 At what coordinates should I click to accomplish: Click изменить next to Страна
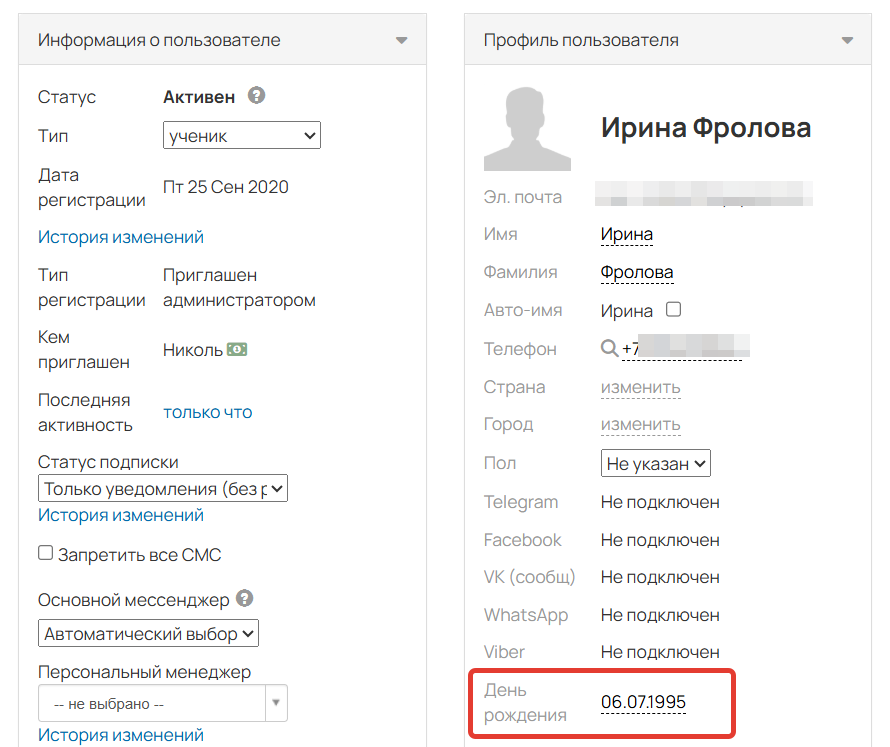click(640, 387)
